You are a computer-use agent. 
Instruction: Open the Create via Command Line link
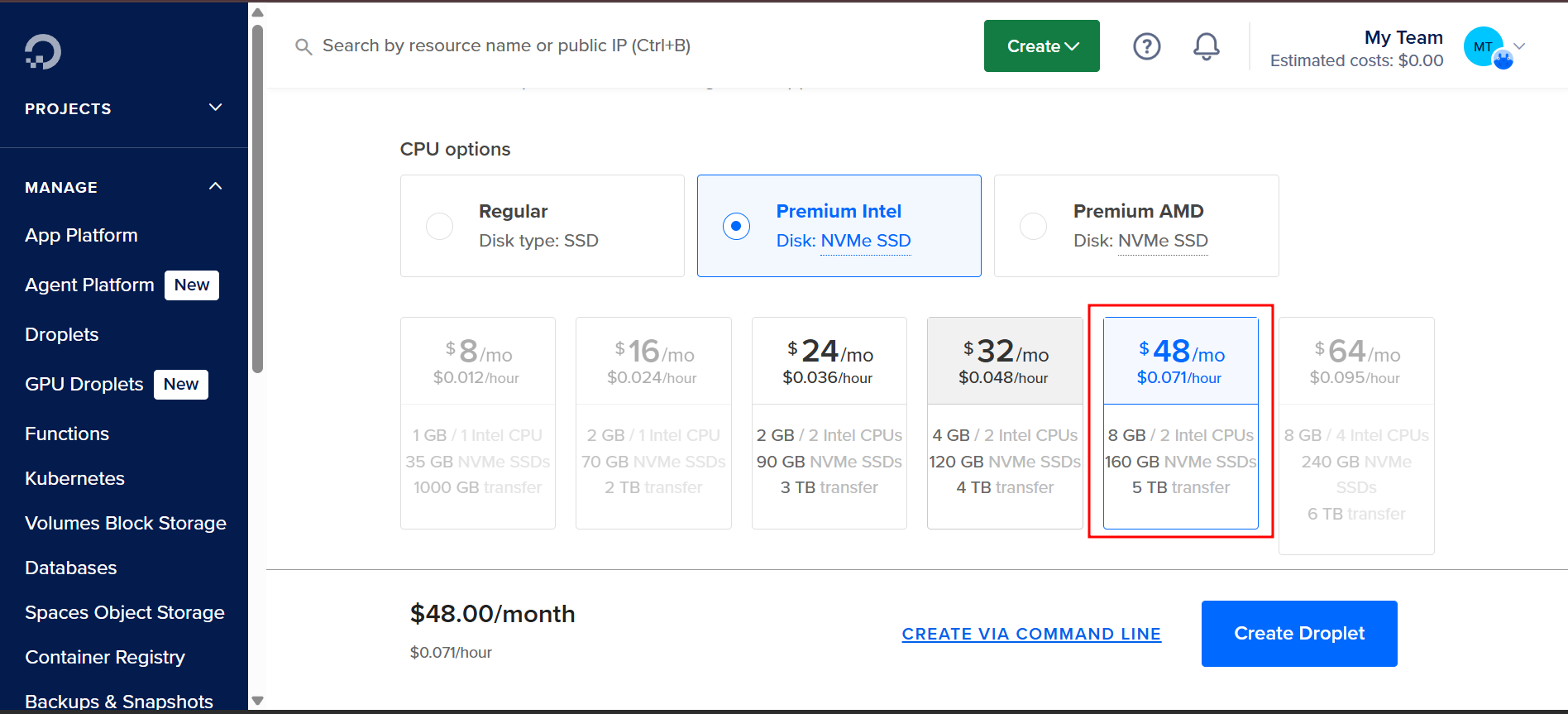click(1031, 634)
